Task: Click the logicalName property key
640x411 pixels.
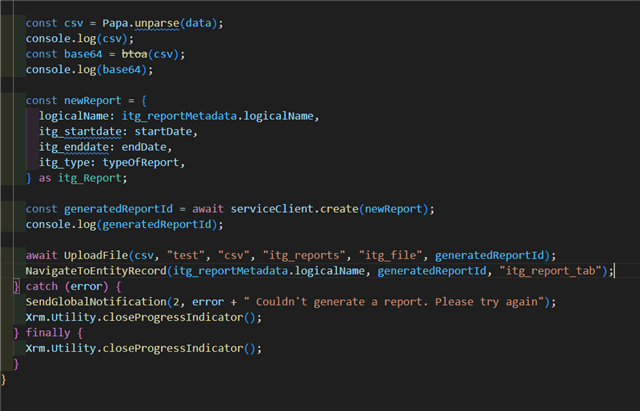Action: click(x=74, y=116)
